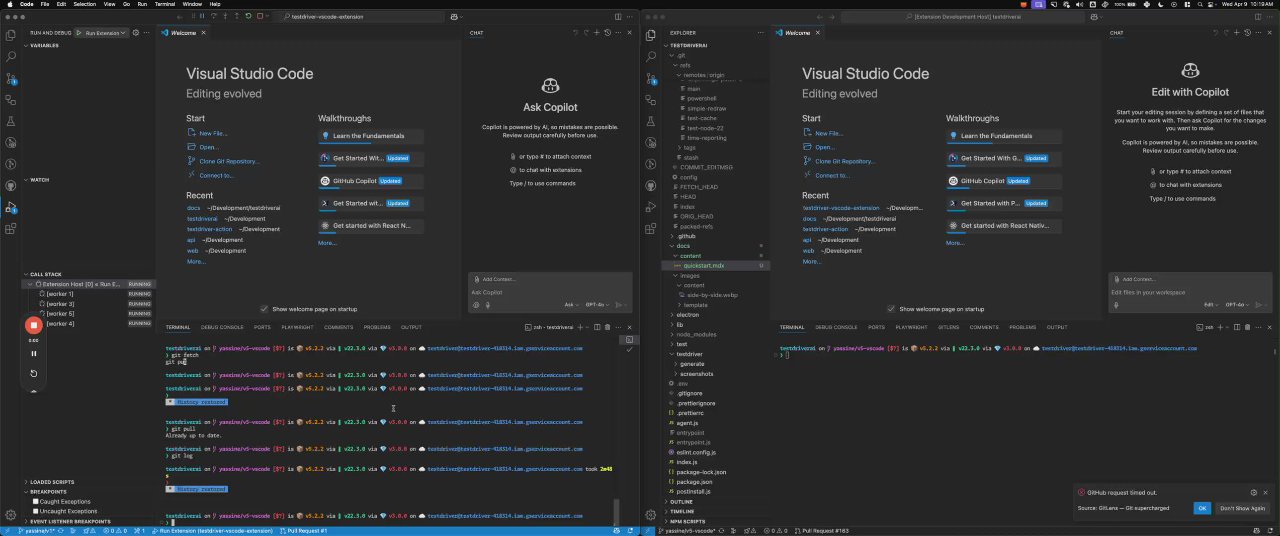This screenshot has width=1280, height=536.
Task: Click Don't Show Again on notification
Action: pos(1243,508)
